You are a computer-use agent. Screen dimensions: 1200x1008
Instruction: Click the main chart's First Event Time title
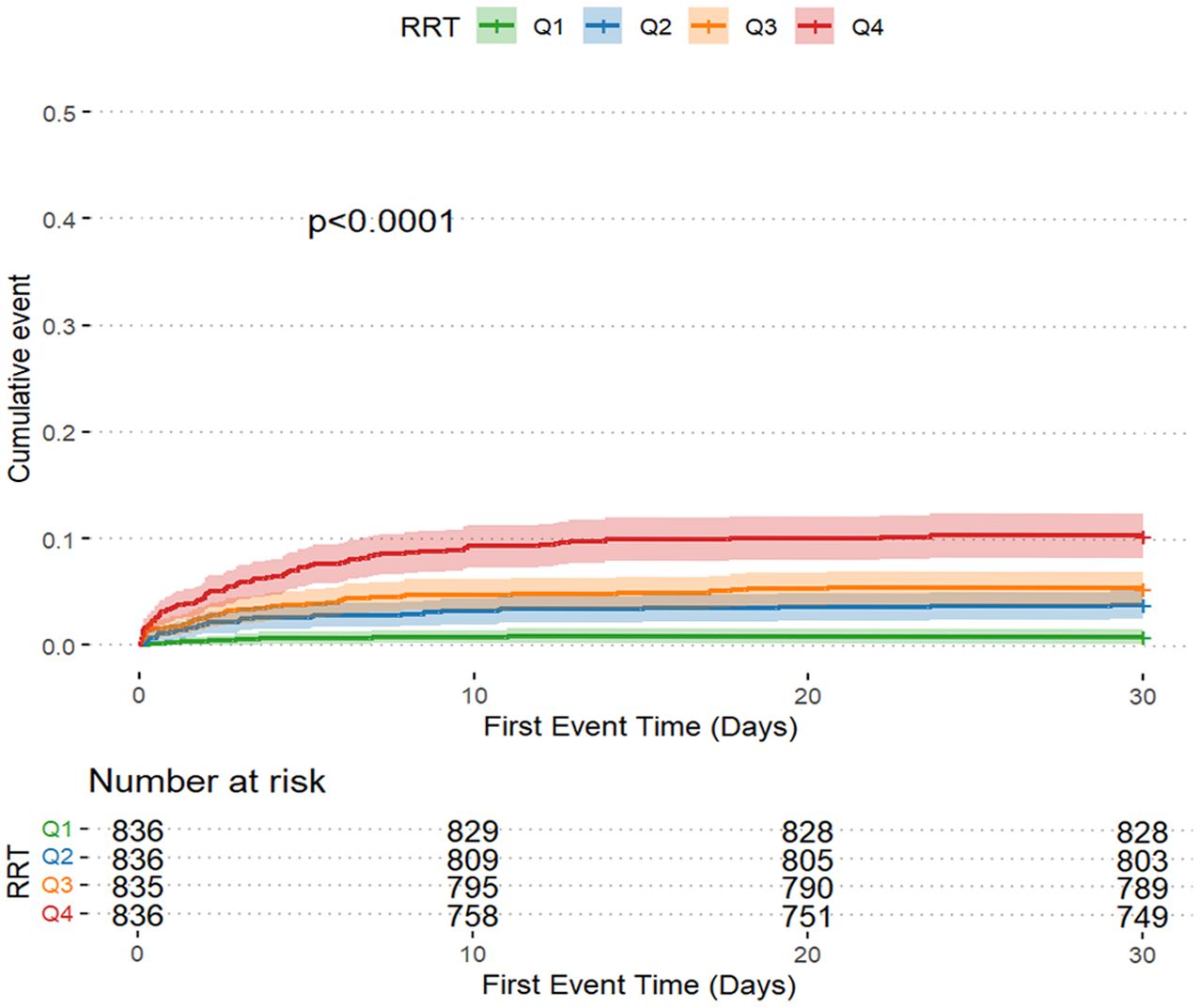pos(640,727)
